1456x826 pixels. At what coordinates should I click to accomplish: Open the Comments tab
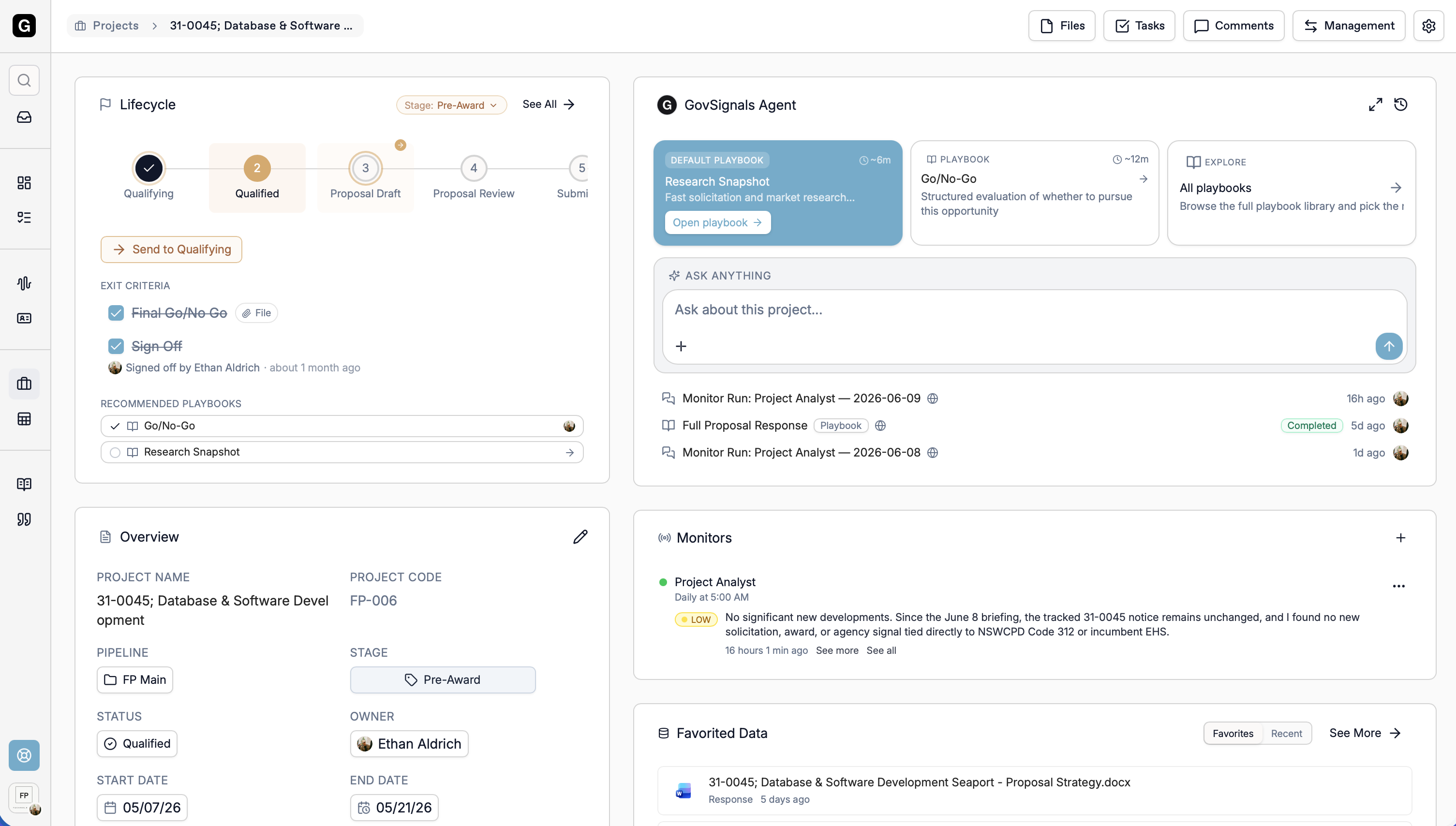pyautogui.click(x=1233, y=26)
